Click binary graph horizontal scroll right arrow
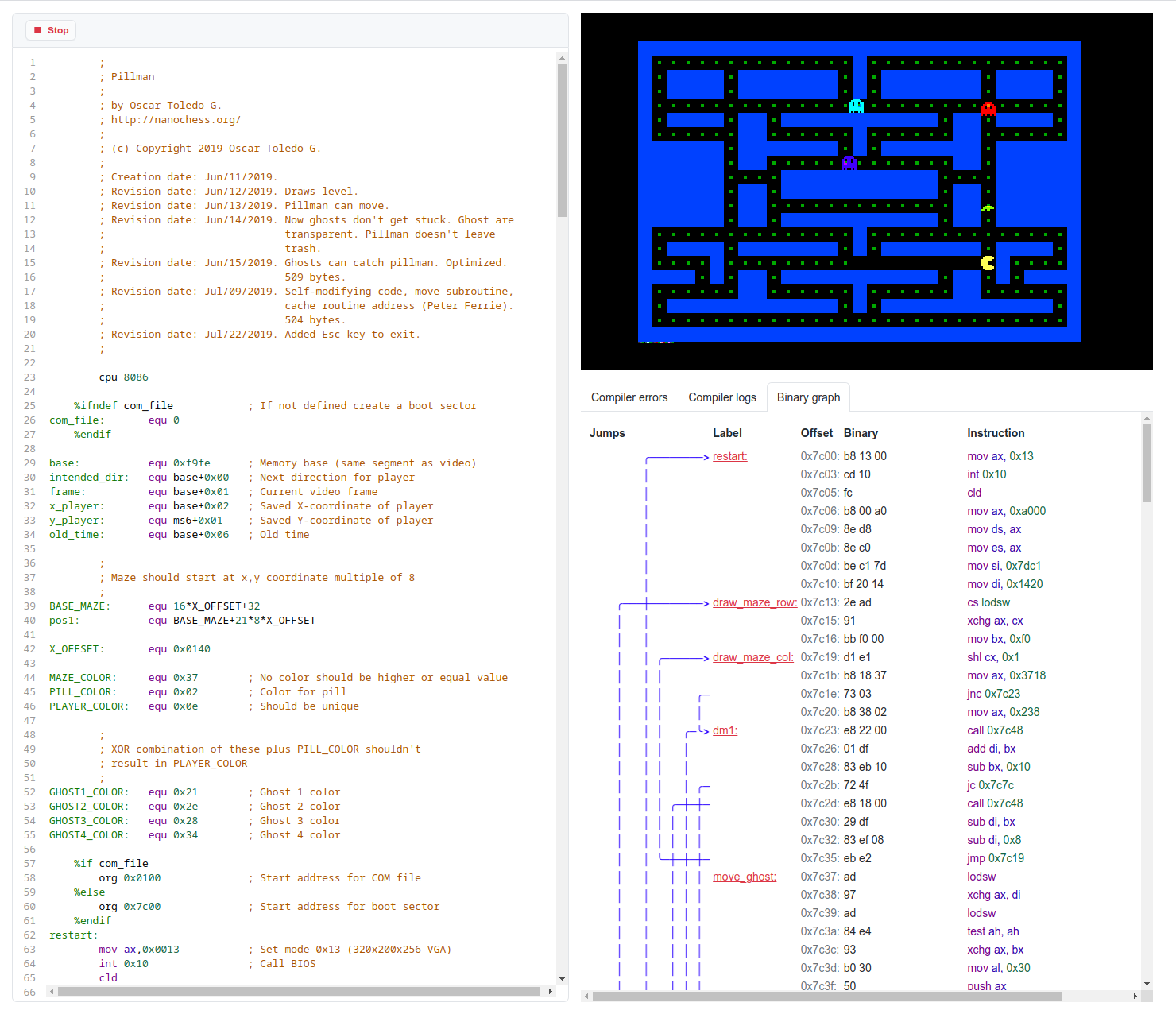The image size is (1176, 1018). (1135, 996)
